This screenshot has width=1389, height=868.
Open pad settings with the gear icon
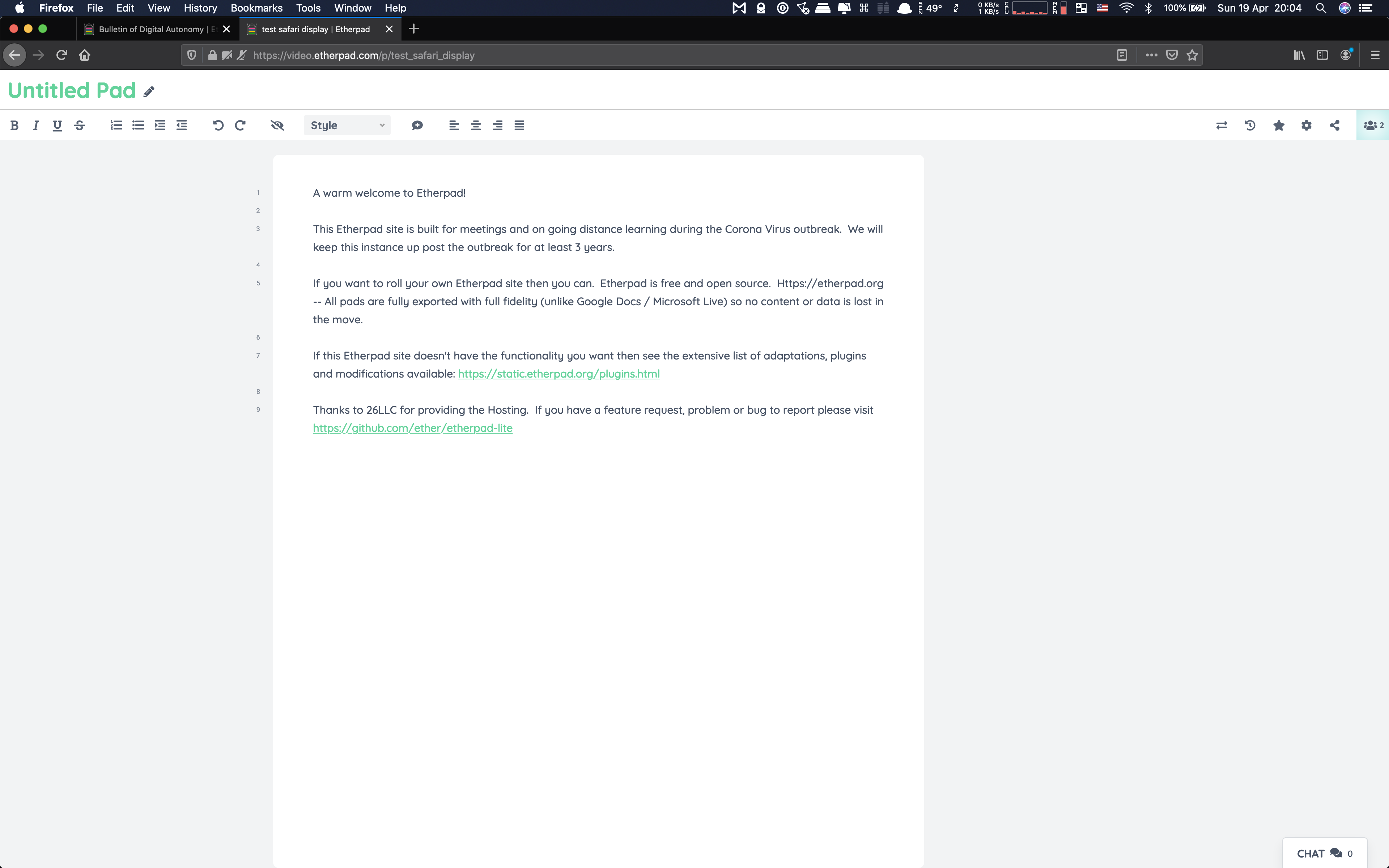1307,125
